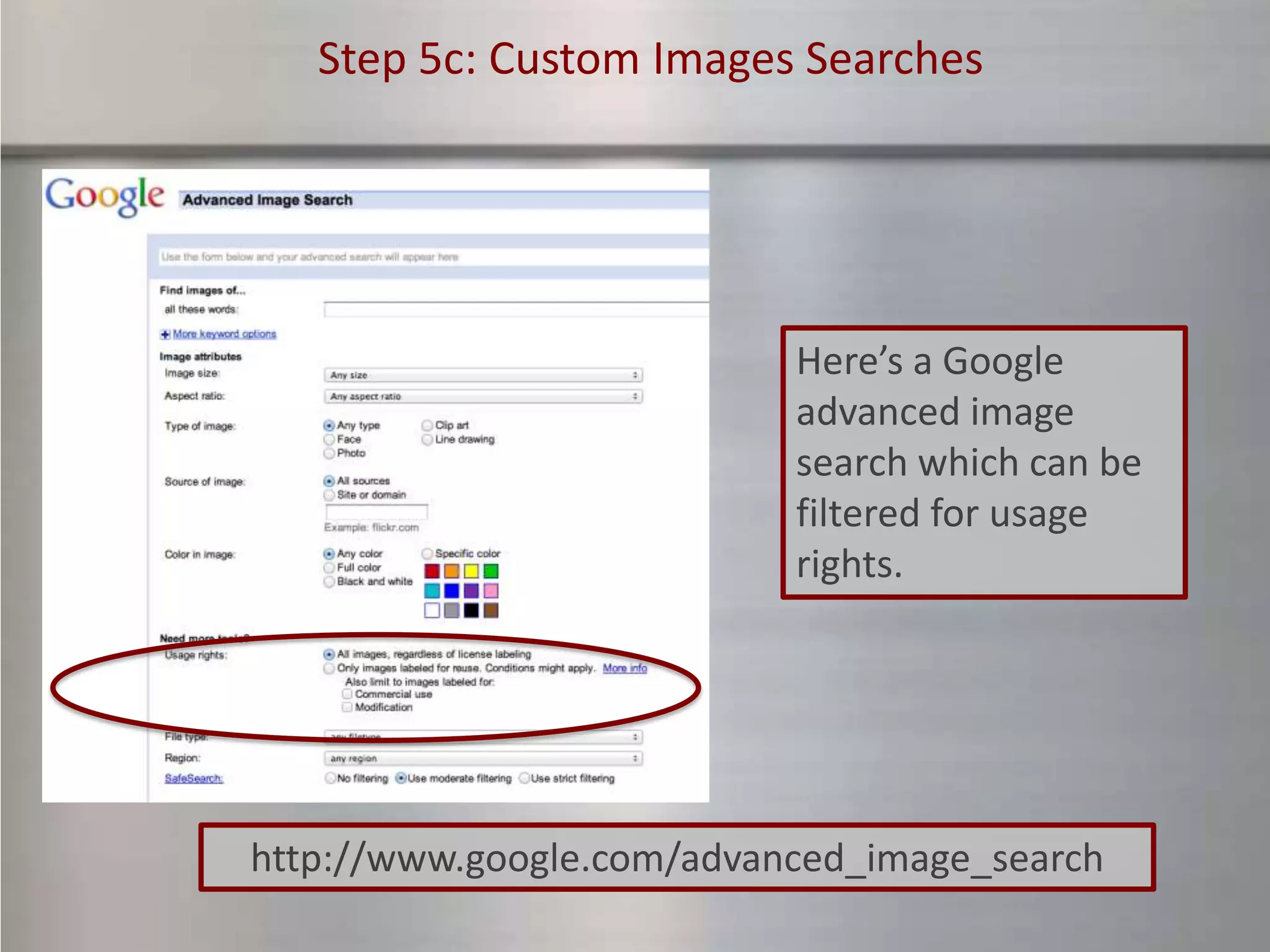Viewport: 1270px width, 952px height.
Task: Click the Google logo
Action: (105, 196)
